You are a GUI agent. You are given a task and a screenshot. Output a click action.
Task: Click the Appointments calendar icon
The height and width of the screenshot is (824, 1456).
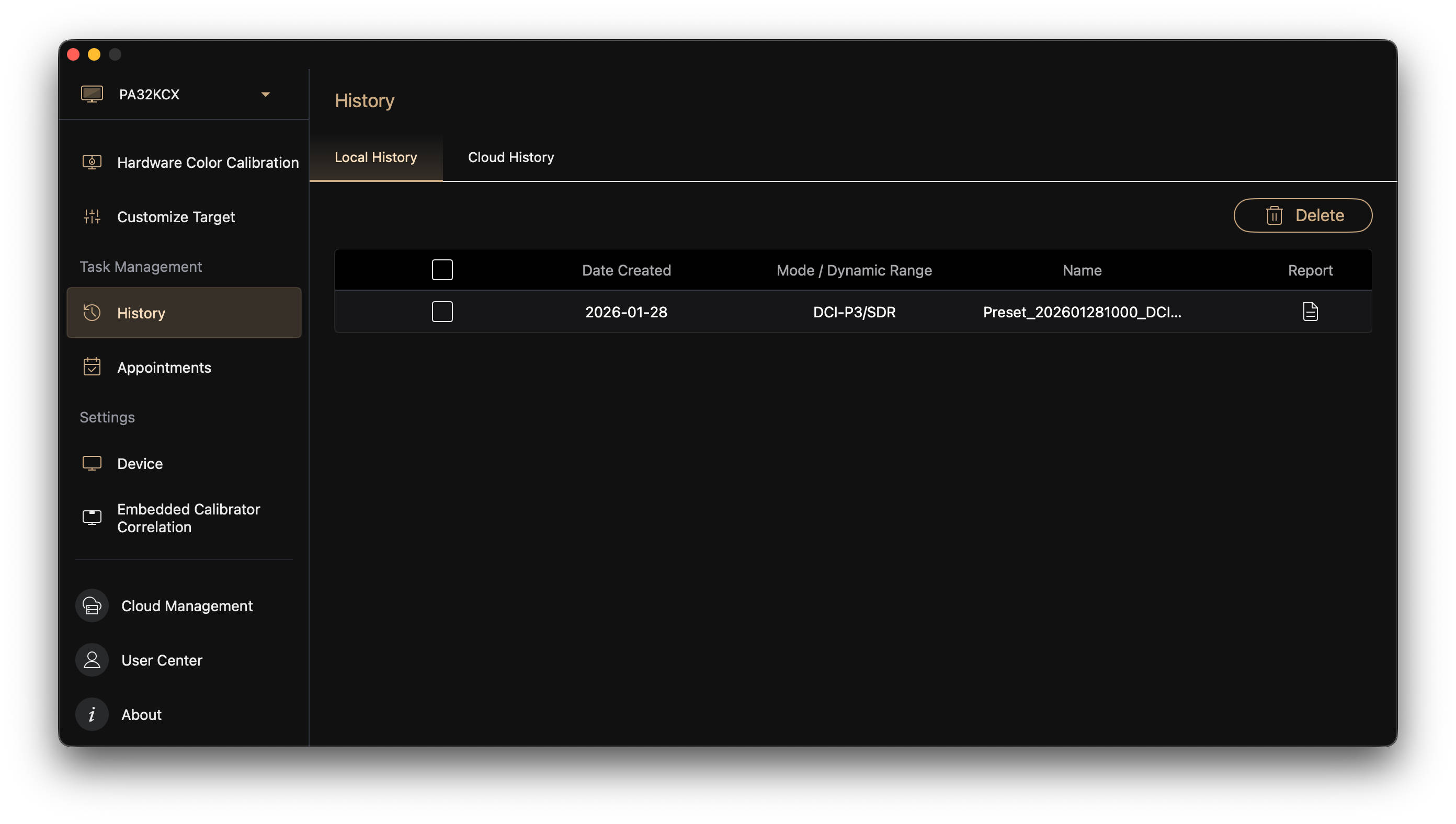(x=92, y=367)
